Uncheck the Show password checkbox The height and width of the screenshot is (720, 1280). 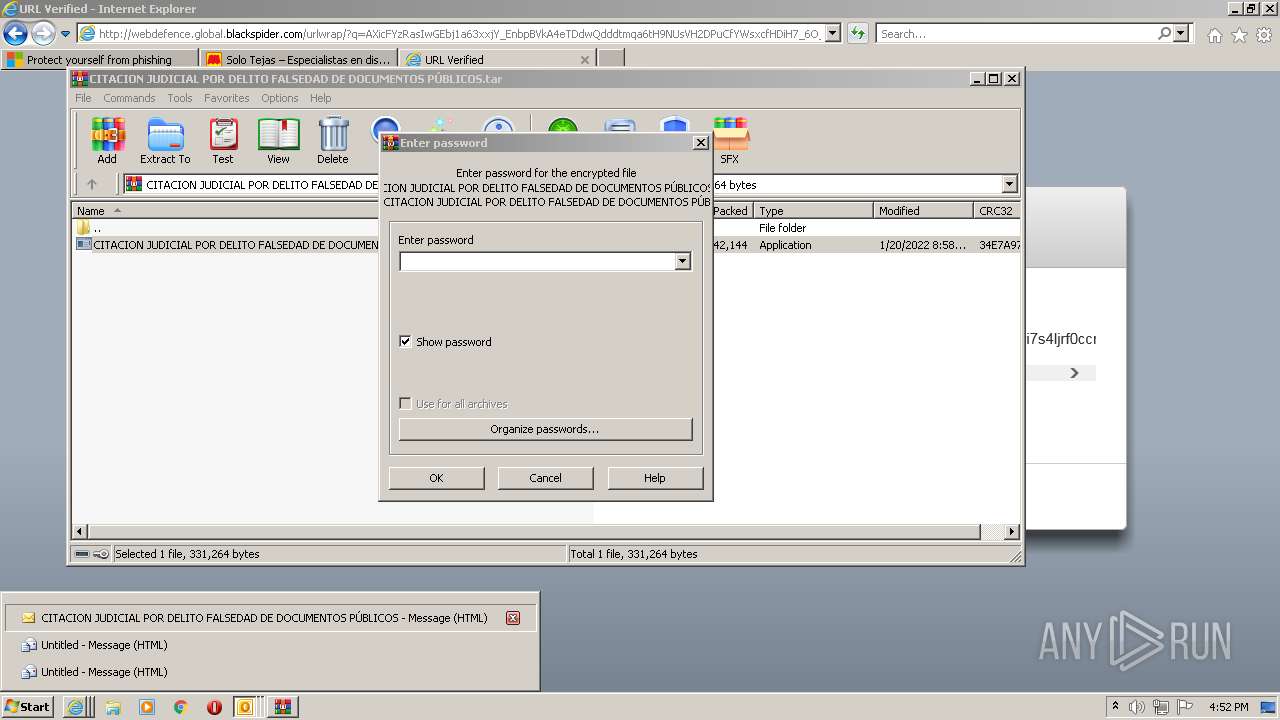tap(405, 342)
